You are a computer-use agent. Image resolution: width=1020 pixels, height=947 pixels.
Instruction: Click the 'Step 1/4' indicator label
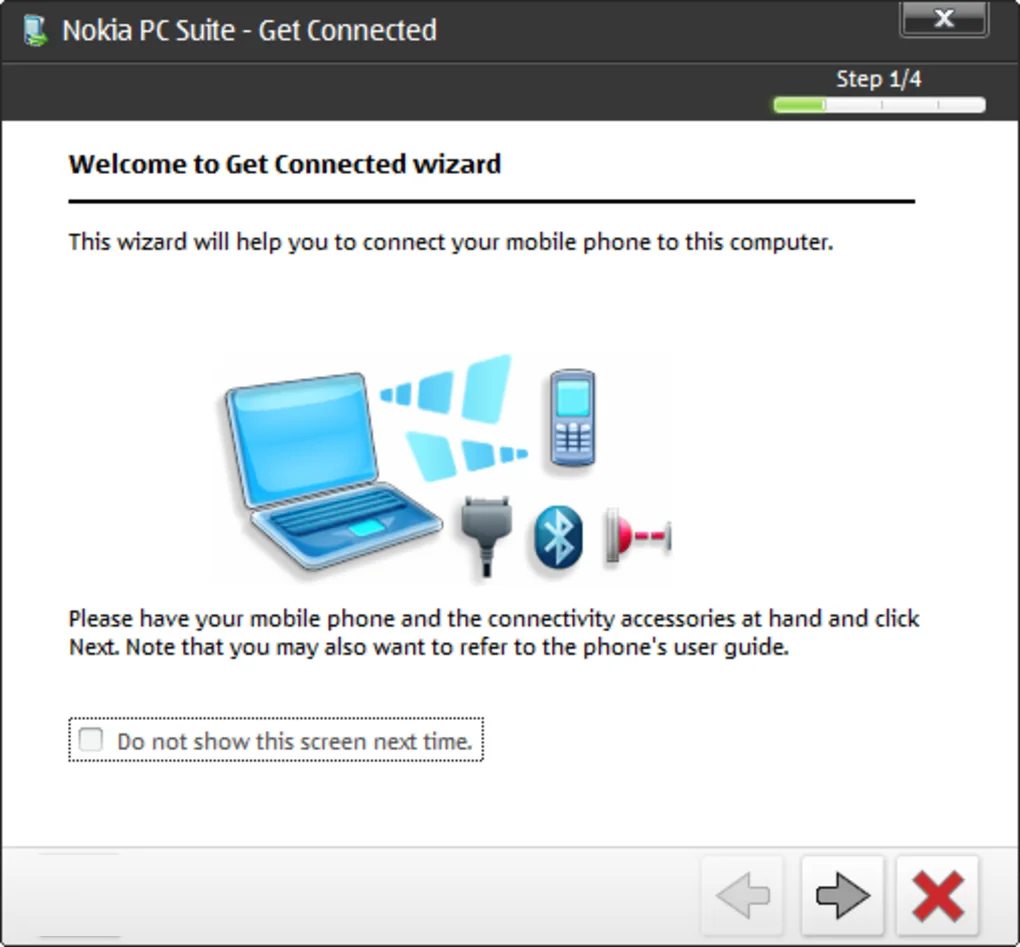coord(878,79)
